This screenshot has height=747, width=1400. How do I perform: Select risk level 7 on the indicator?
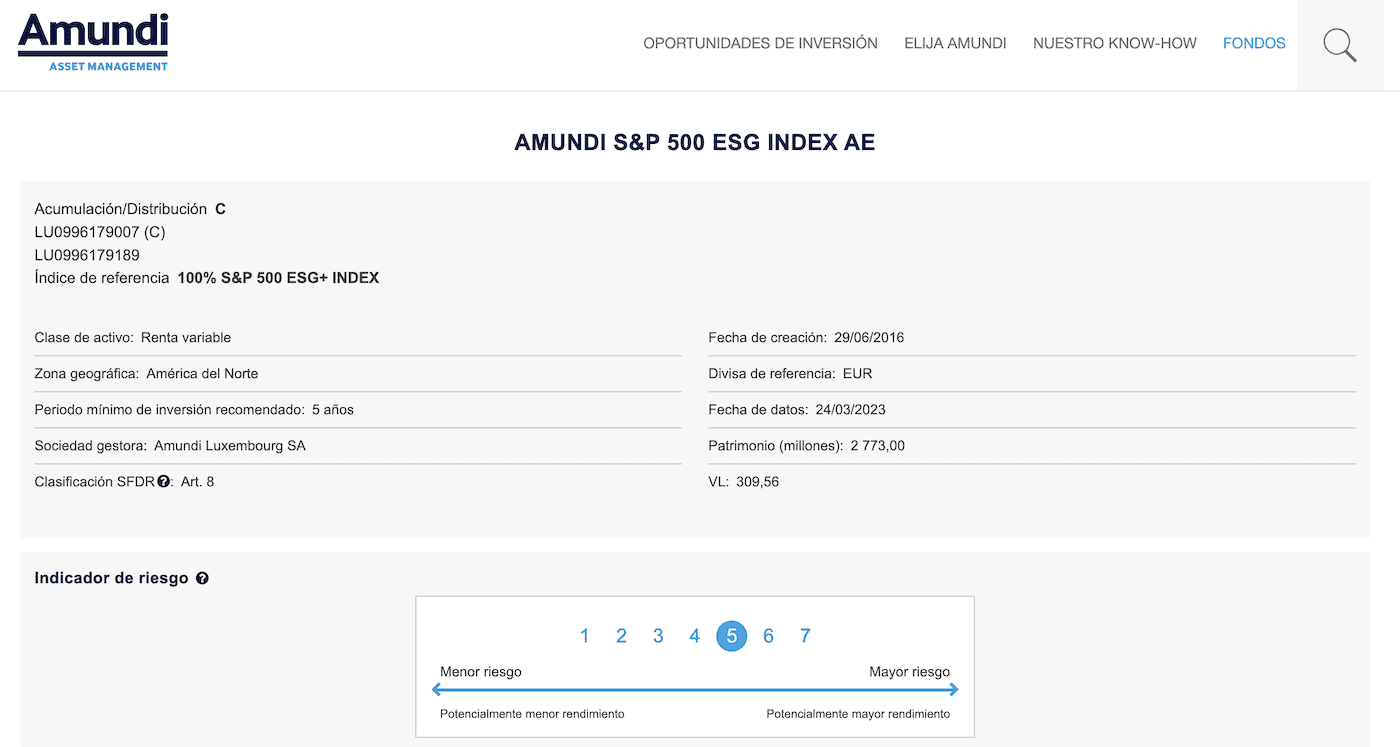pos(805,636)
